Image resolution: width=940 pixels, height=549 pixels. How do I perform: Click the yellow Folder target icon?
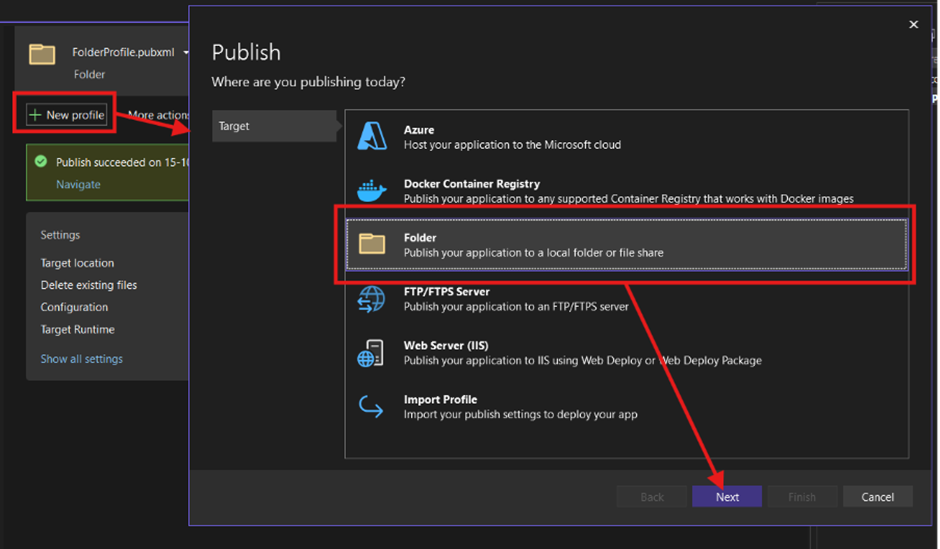(372, 244)
